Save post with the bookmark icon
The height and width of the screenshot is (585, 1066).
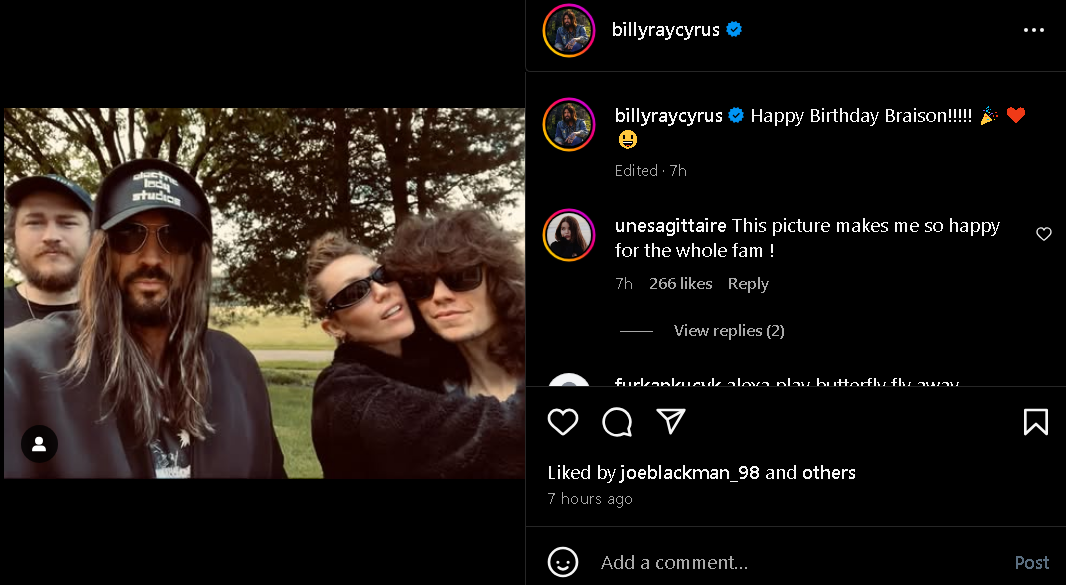[1036, 422]
